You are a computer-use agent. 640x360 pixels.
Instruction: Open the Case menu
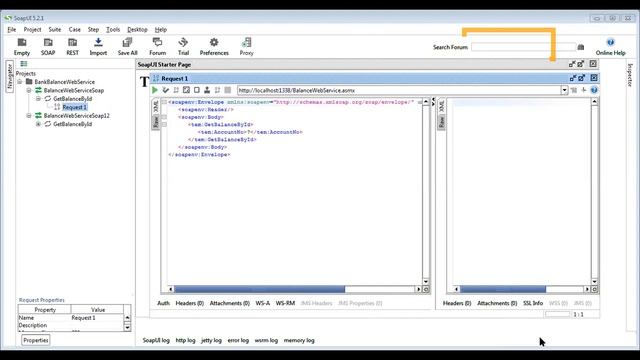tap(74, 29)
